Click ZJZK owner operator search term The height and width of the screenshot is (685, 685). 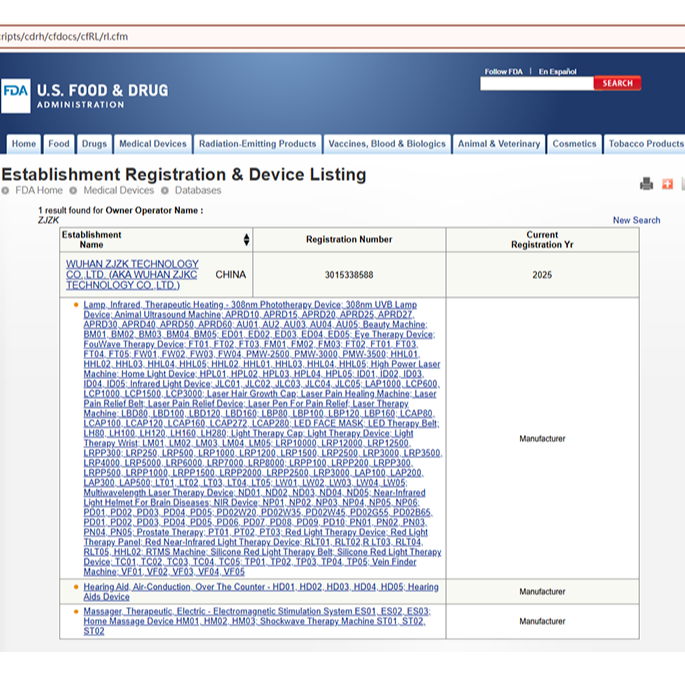[48, 220]
